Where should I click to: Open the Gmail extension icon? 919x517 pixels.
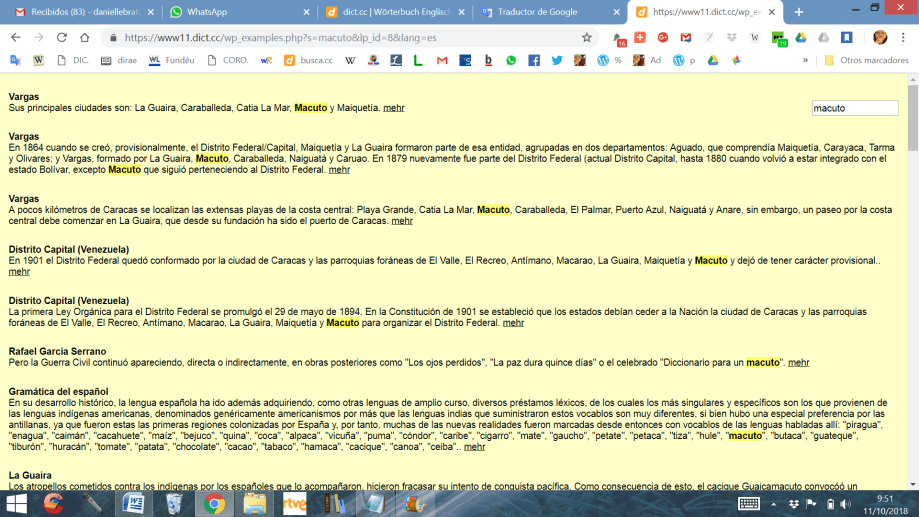point(686,37)
